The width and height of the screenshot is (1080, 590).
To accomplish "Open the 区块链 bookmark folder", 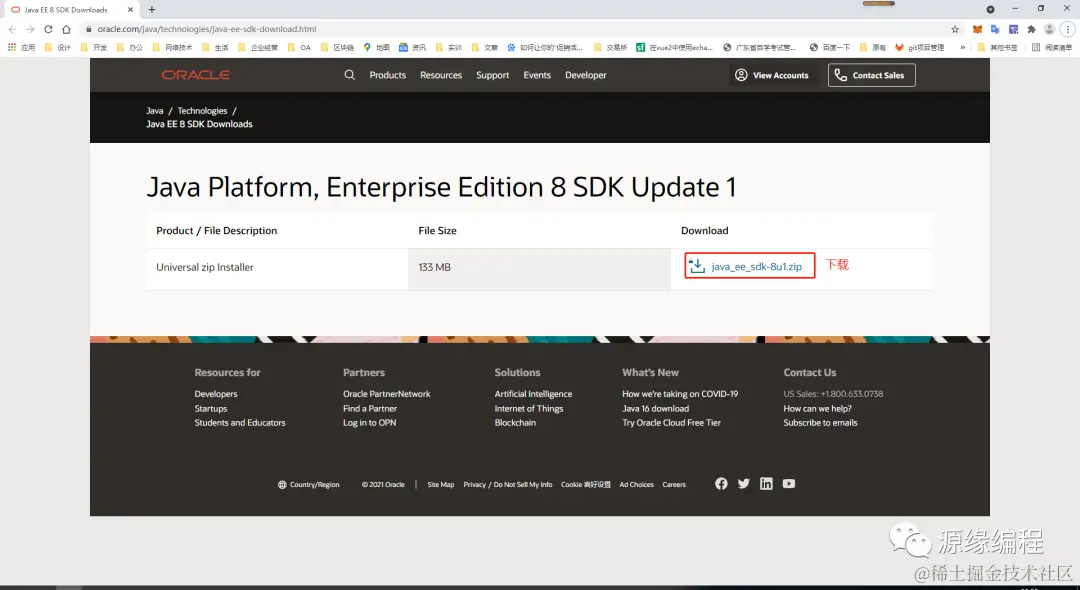I will tap(337, 48).
